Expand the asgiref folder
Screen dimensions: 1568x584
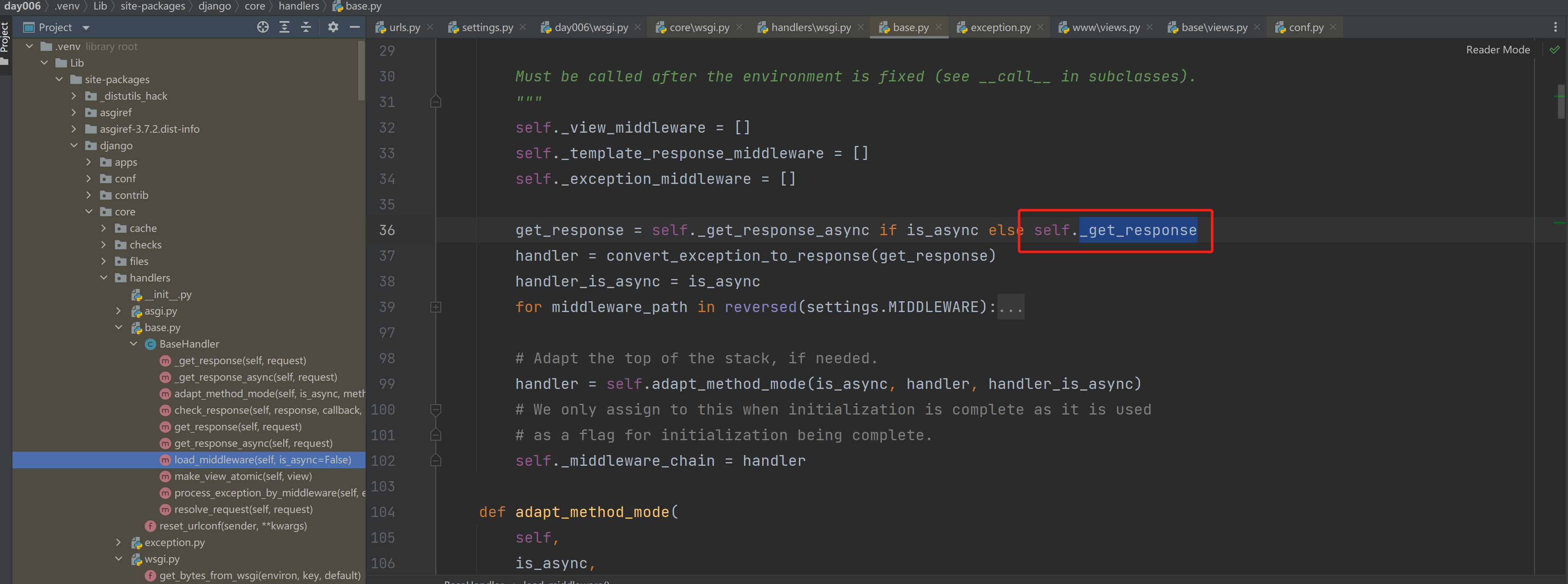pos(74,112)
